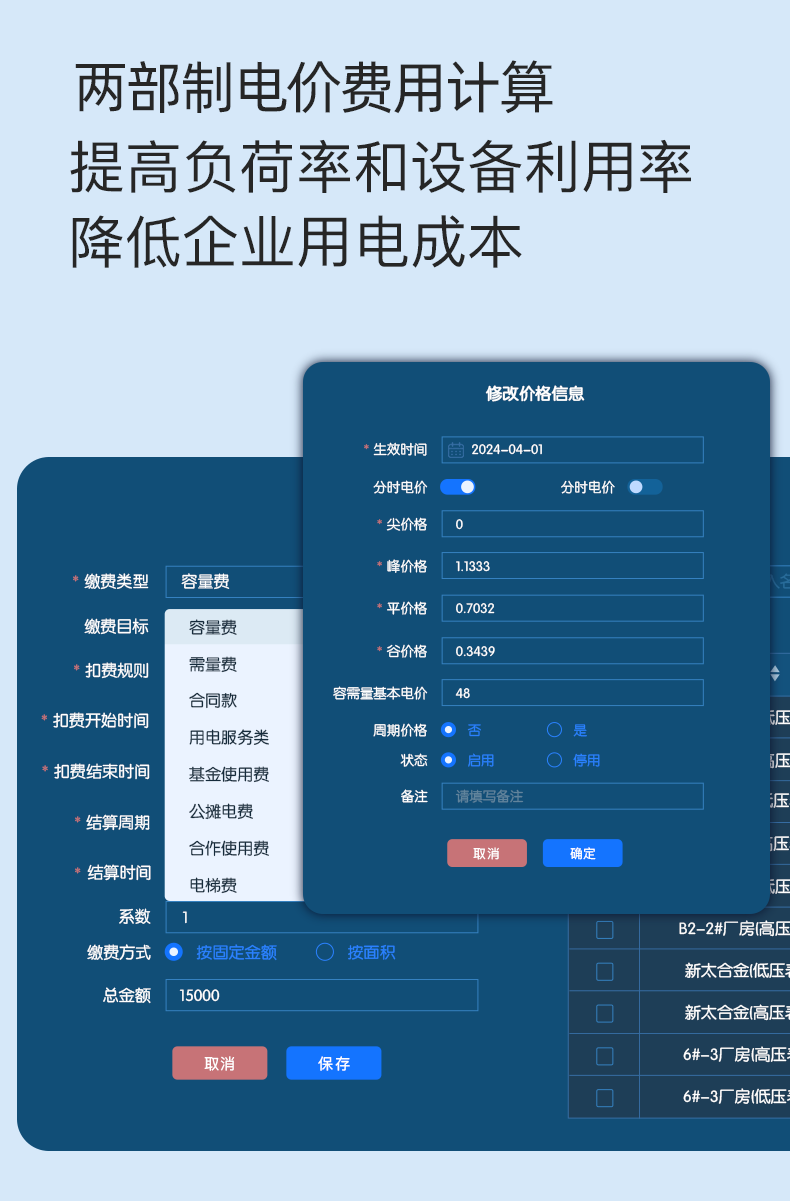790x1201 pixels.
Task: Tick the checkbox for 6#-3厂房(低压 row
Action: coord(605,1097)
